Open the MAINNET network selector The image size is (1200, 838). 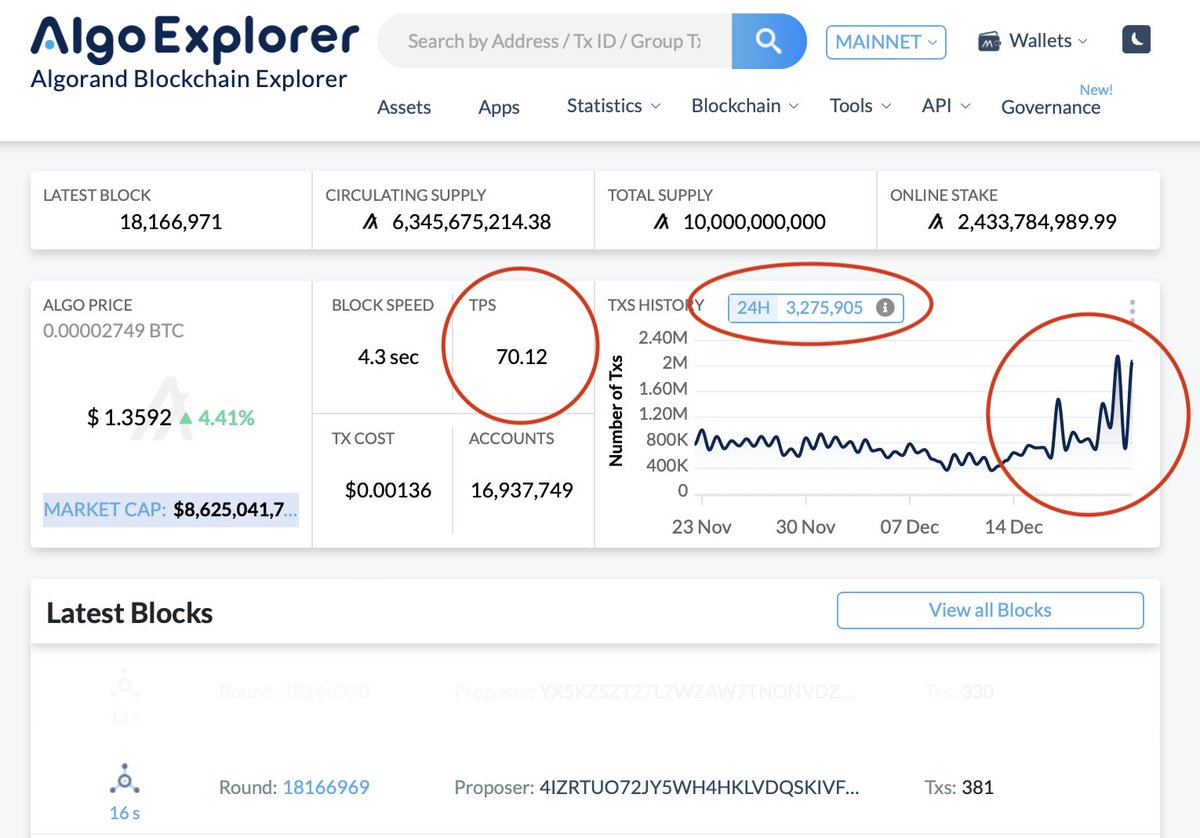coord(886,42)
